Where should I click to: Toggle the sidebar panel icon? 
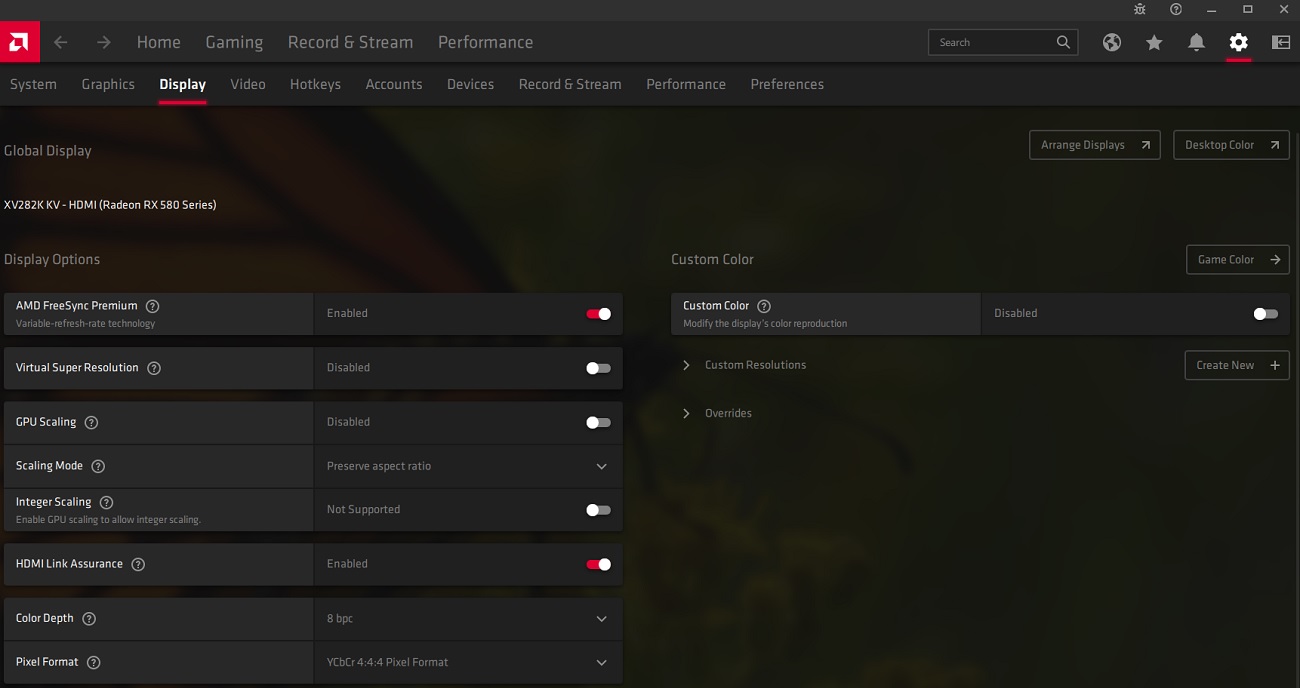tap(1281, 42)
